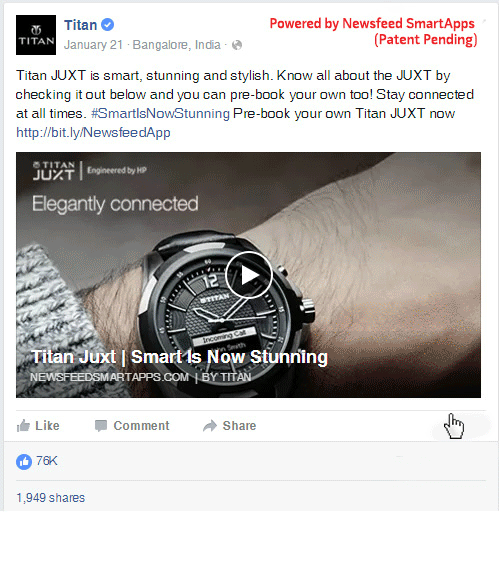Screen dimensions: 499x562
Task: Click the video title Titan Juxt | Smart Is Now Stunning
Action: (180, 357)
